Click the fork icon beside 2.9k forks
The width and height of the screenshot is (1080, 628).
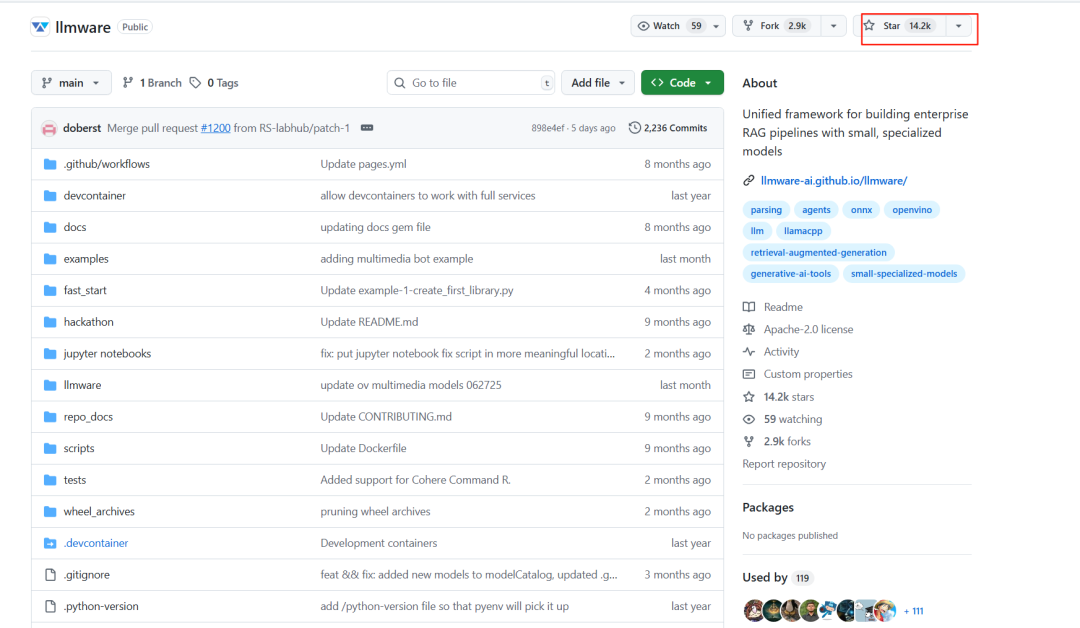point(749,441)
